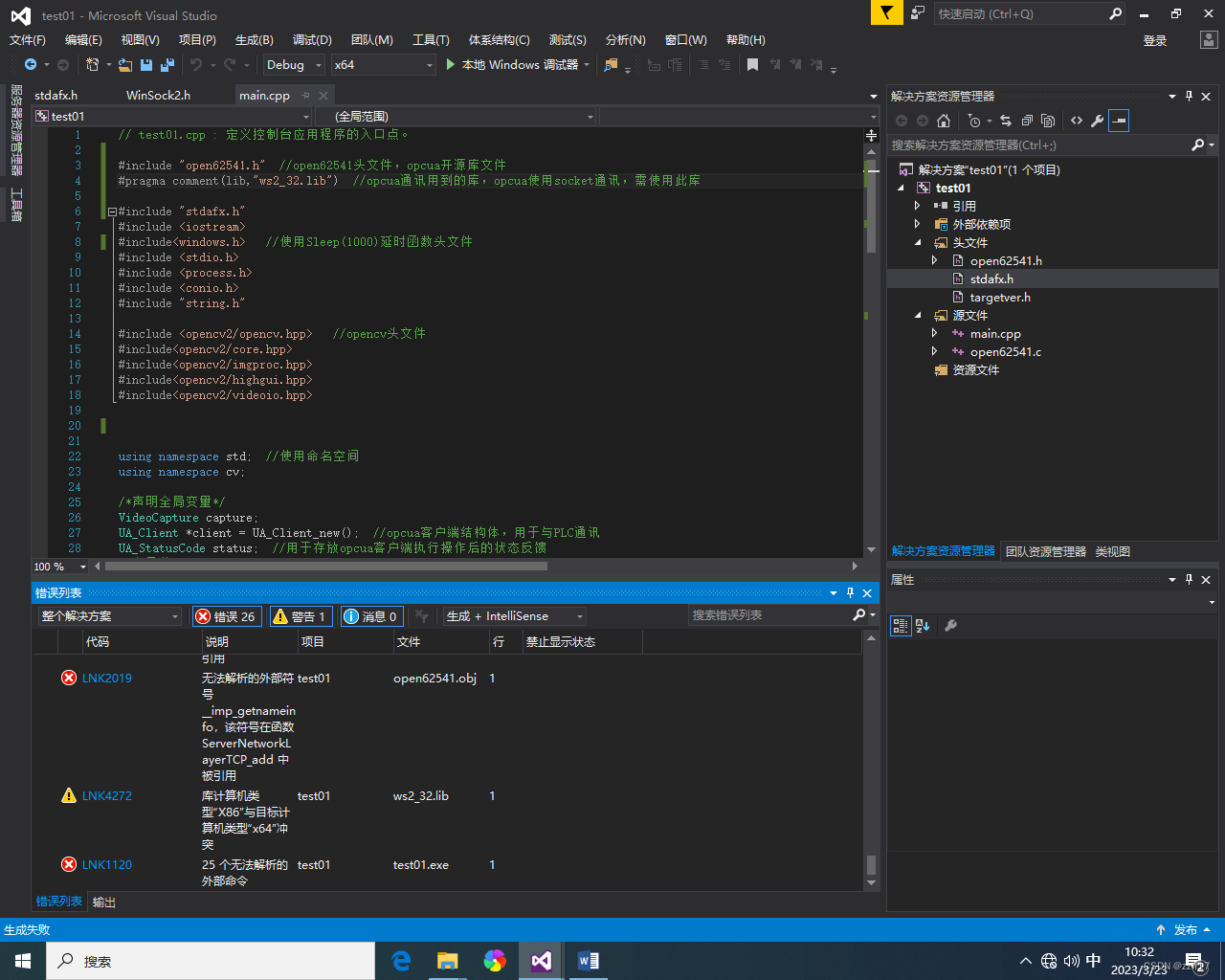This screenshot has width=1225, height=980.
Task: Pin the main.cpp tab
Action: pos(306,95)
